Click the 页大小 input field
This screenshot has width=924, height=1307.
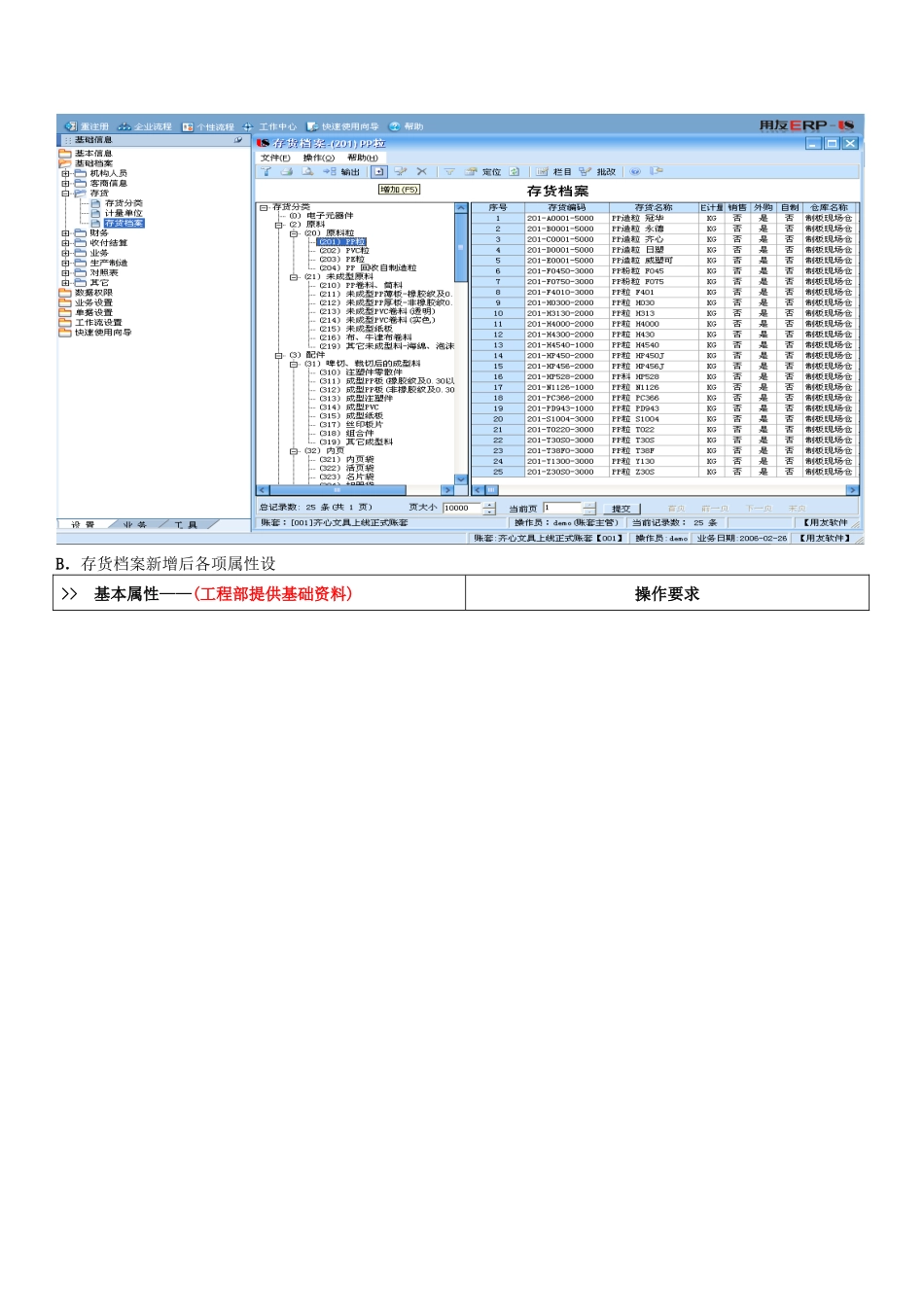463,509
